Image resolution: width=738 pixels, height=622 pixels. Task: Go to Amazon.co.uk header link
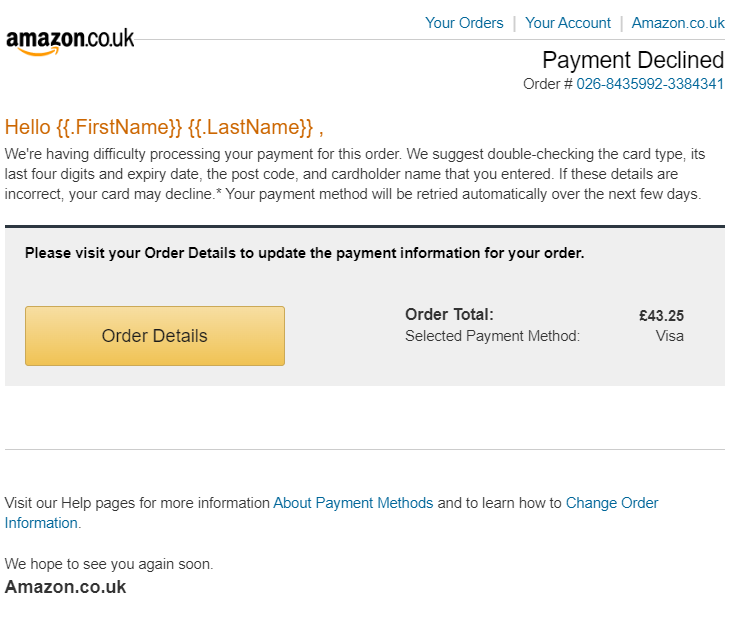(x=678, y=23)
